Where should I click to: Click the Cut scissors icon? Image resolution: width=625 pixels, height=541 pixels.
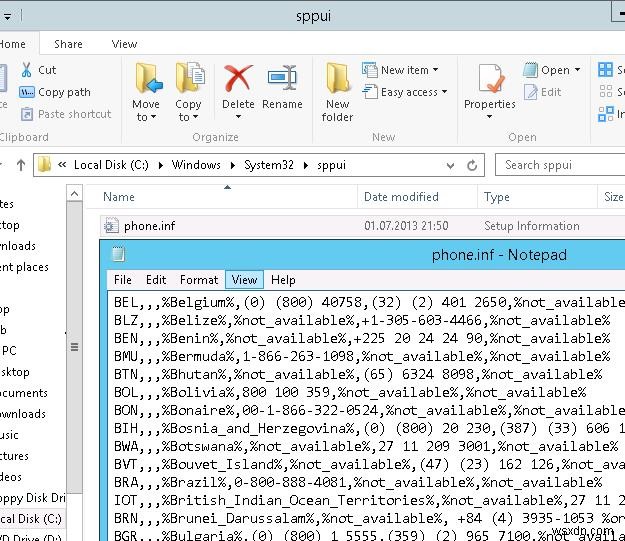pos(26,70)
